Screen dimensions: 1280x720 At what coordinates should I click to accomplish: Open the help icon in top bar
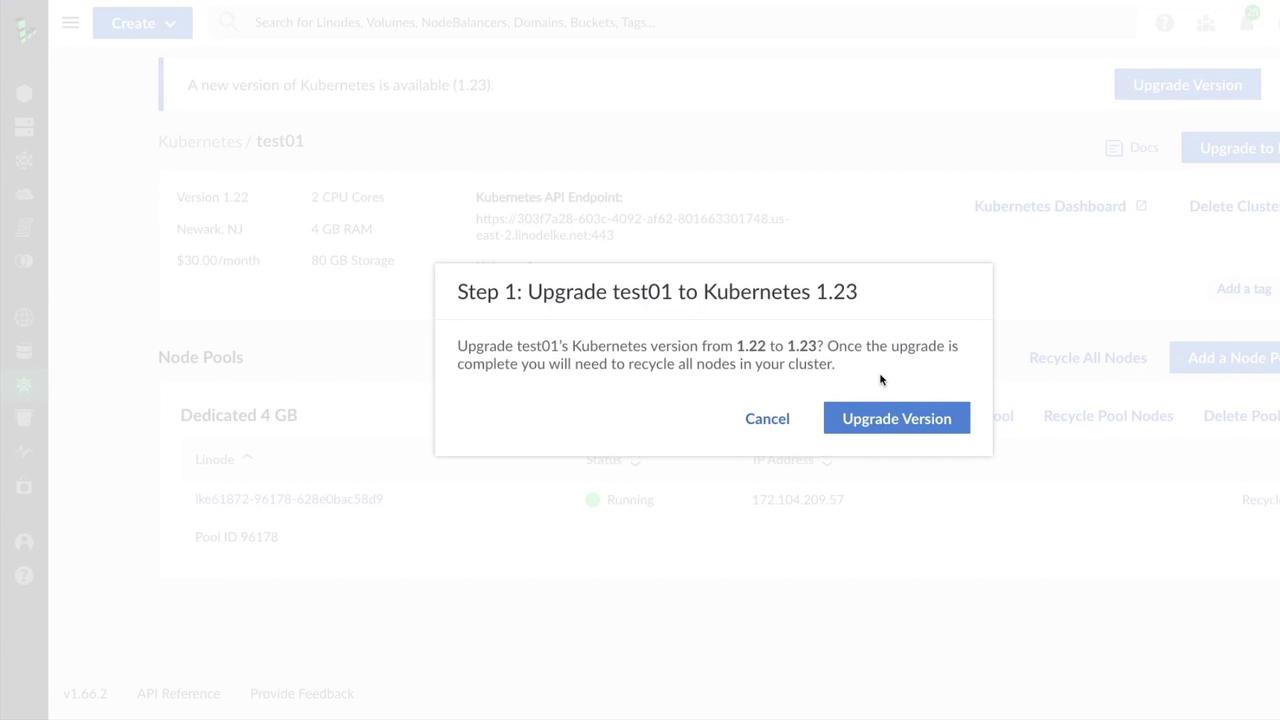1164,22
